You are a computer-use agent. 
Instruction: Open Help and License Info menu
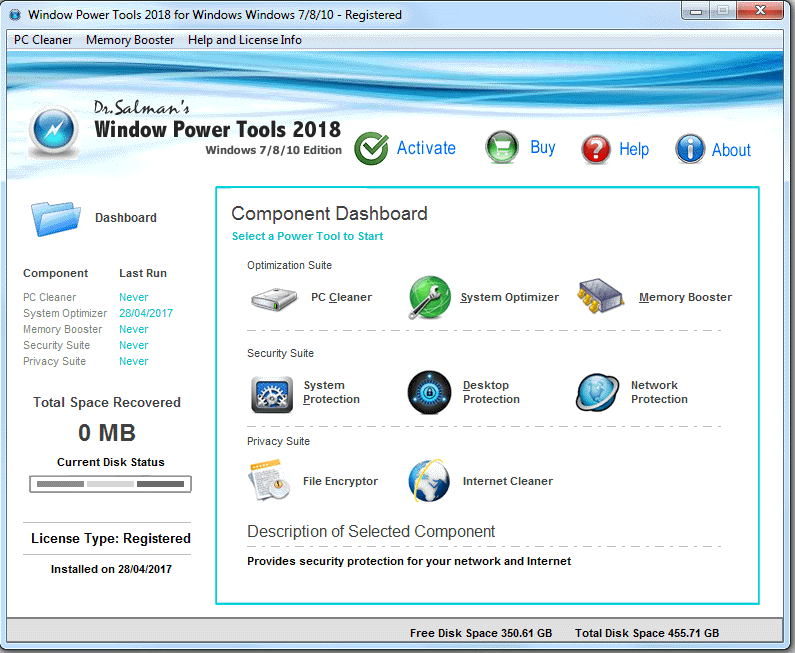pos(244,40)
